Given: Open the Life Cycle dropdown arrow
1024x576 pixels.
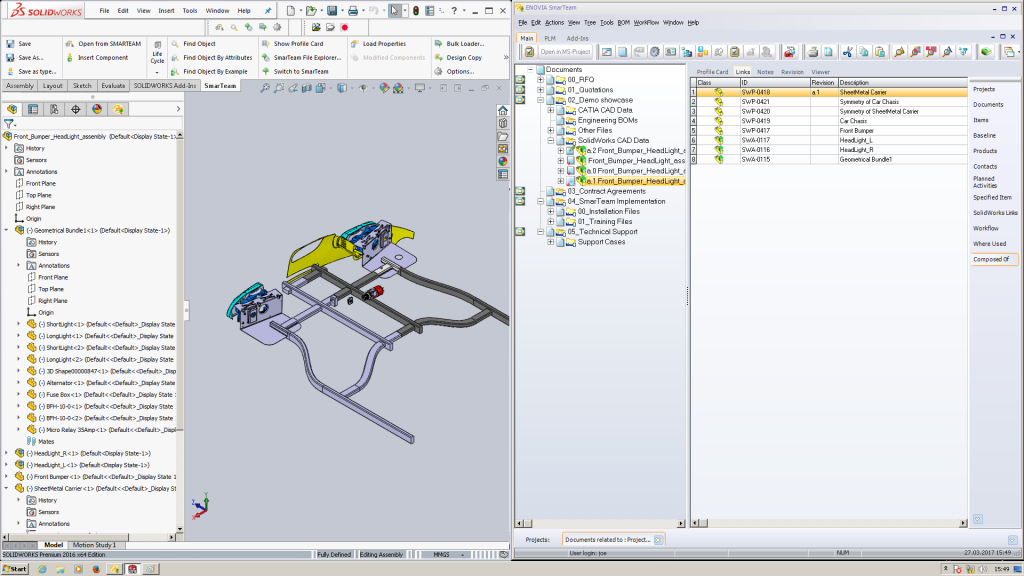Looking at the screenshot, I should coord(157,72).
